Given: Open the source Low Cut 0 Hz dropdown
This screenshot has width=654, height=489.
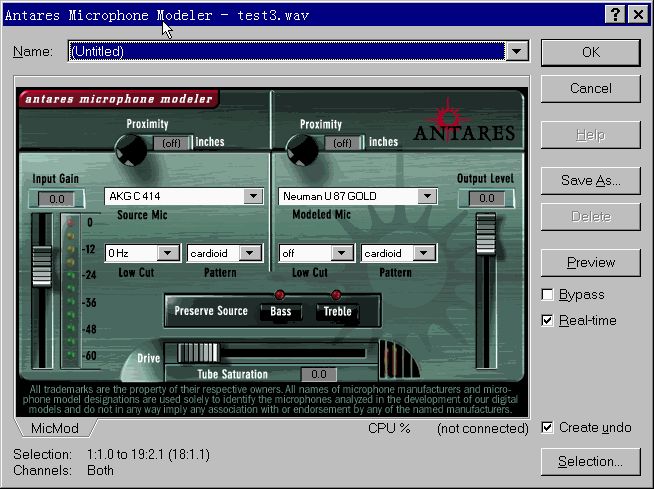Looking at the screenshot, I should click(168, 253).
